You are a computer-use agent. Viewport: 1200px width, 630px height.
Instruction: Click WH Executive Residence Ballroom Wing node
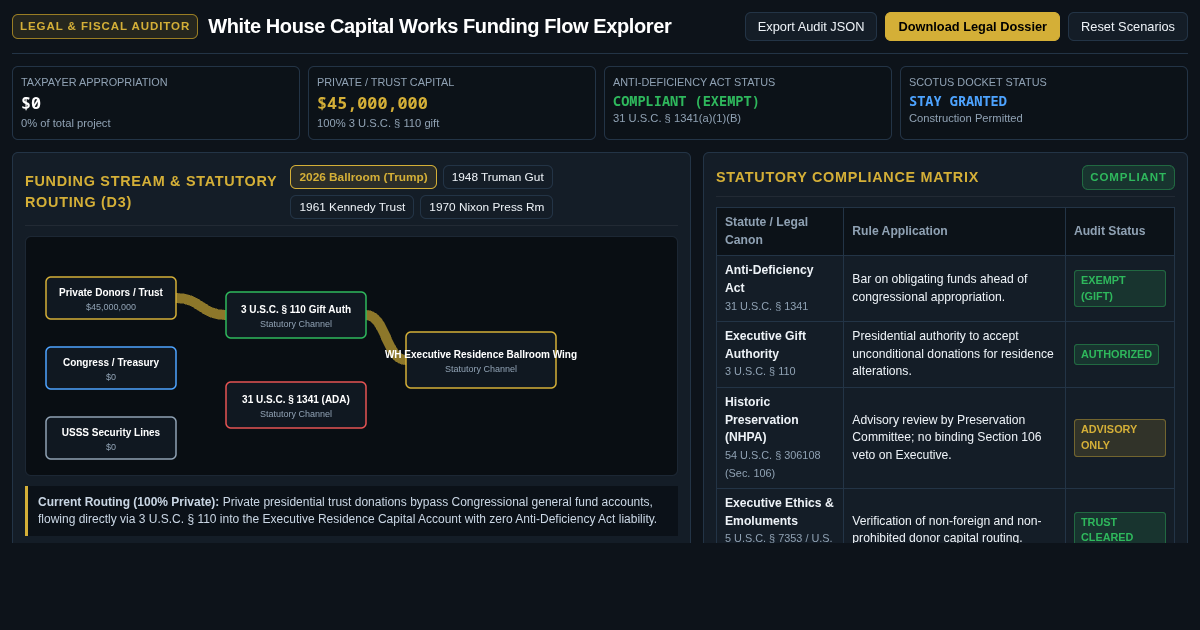coord(481,360)
